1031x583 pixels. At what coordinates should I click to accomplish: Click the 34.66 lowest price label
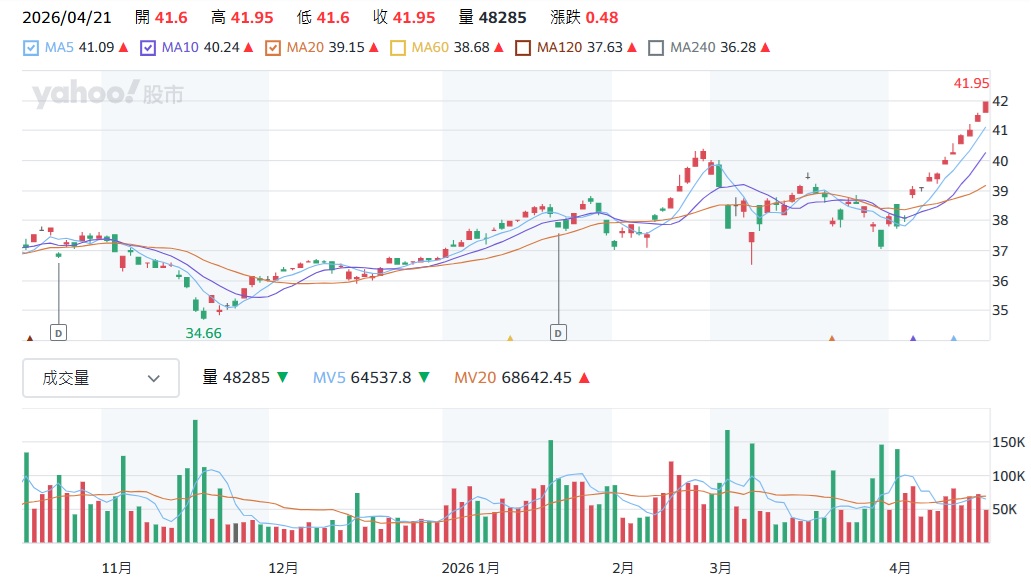(x=203, y=332)
